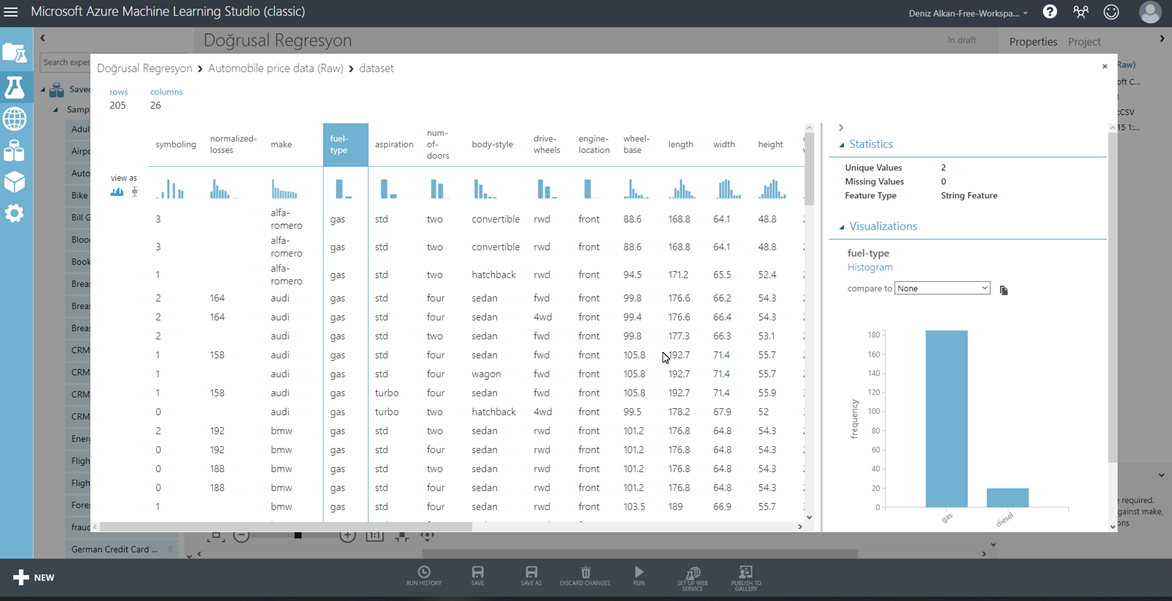Open the Projects section in sidebar
Viewport: 1172px width, 601px height.
click(x=15, y=53)
